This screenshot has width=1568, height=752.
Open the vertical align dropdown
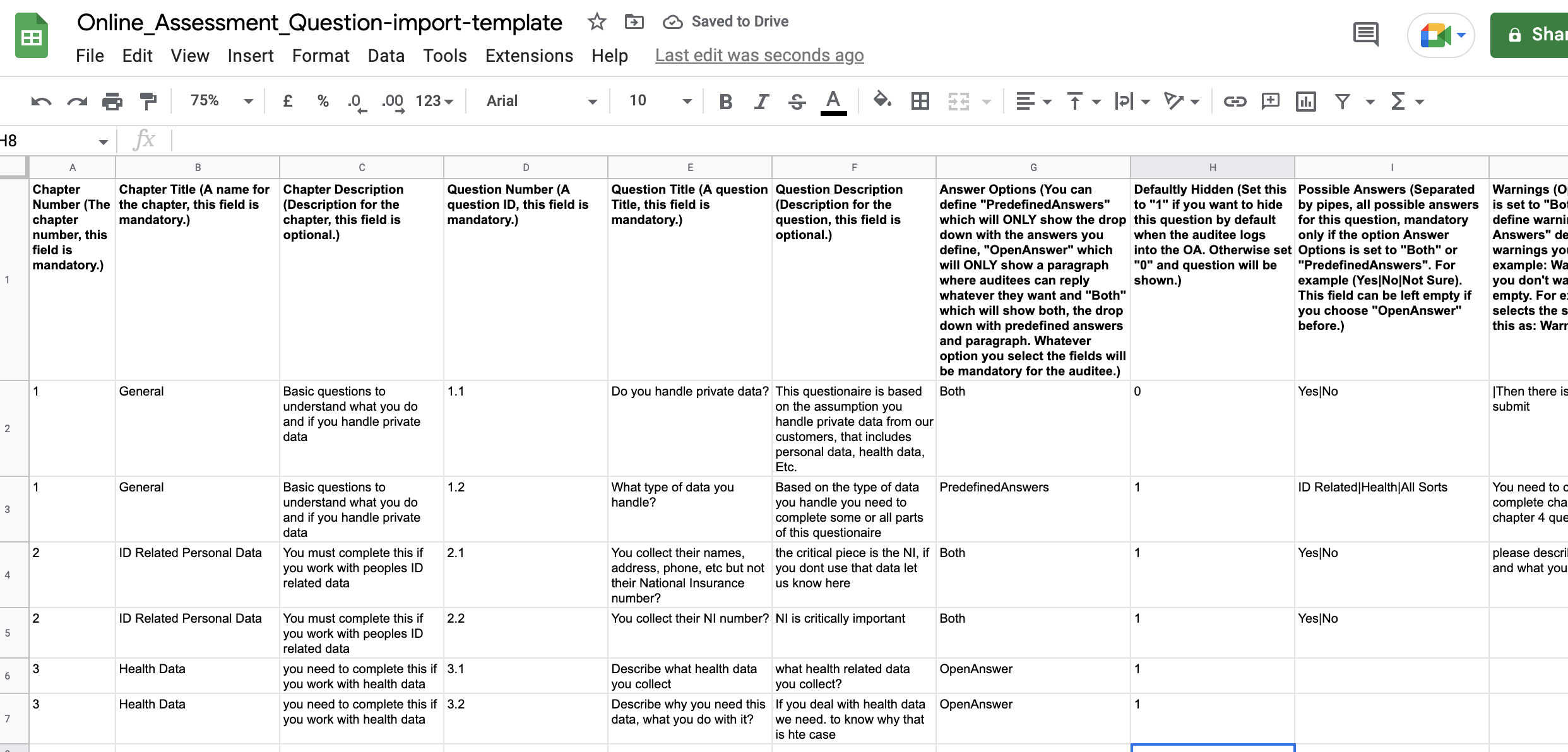coord(1083,101)
